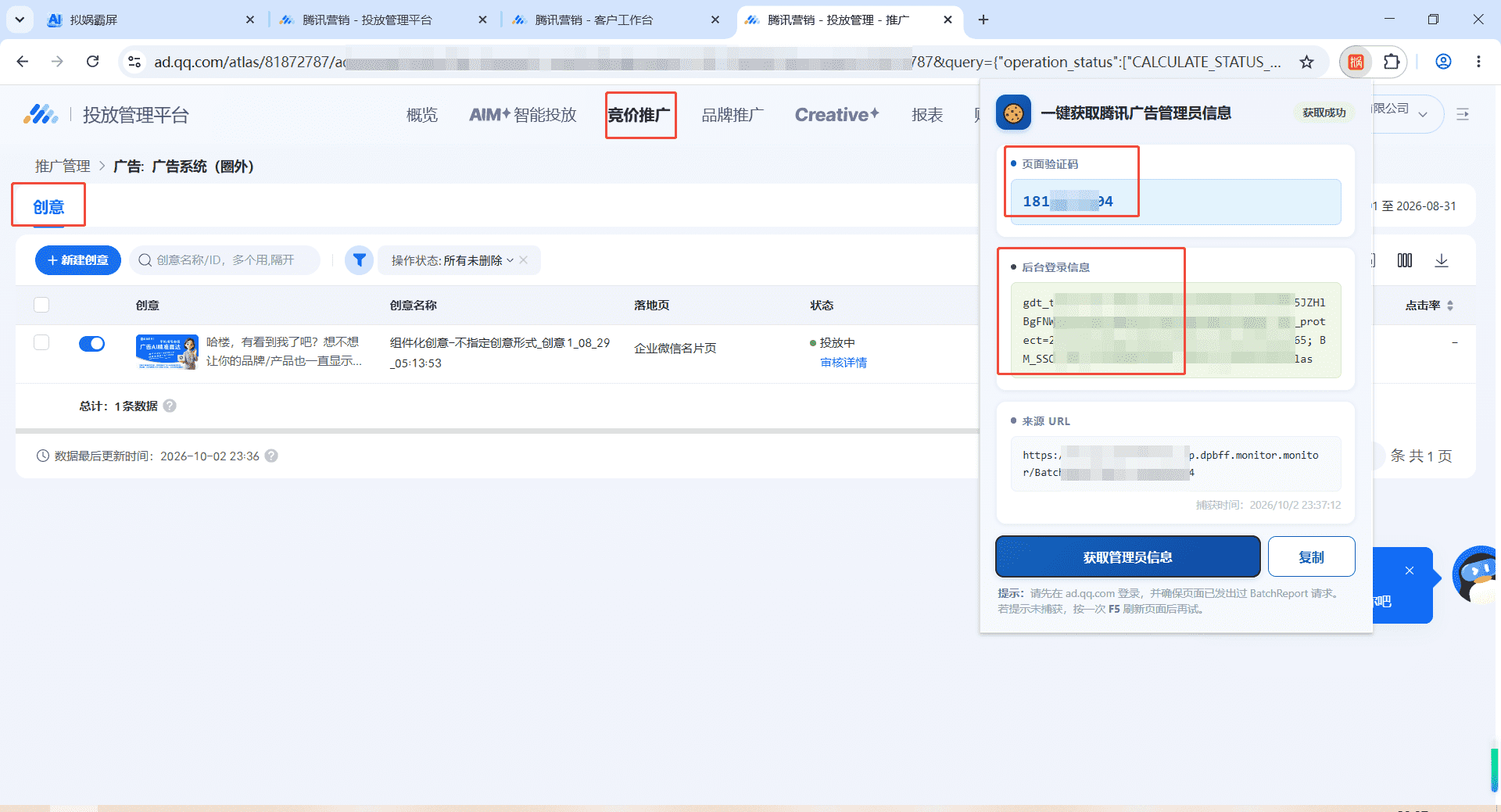Open the Chrome profile avatar icon

click(x=1443, y=62)
